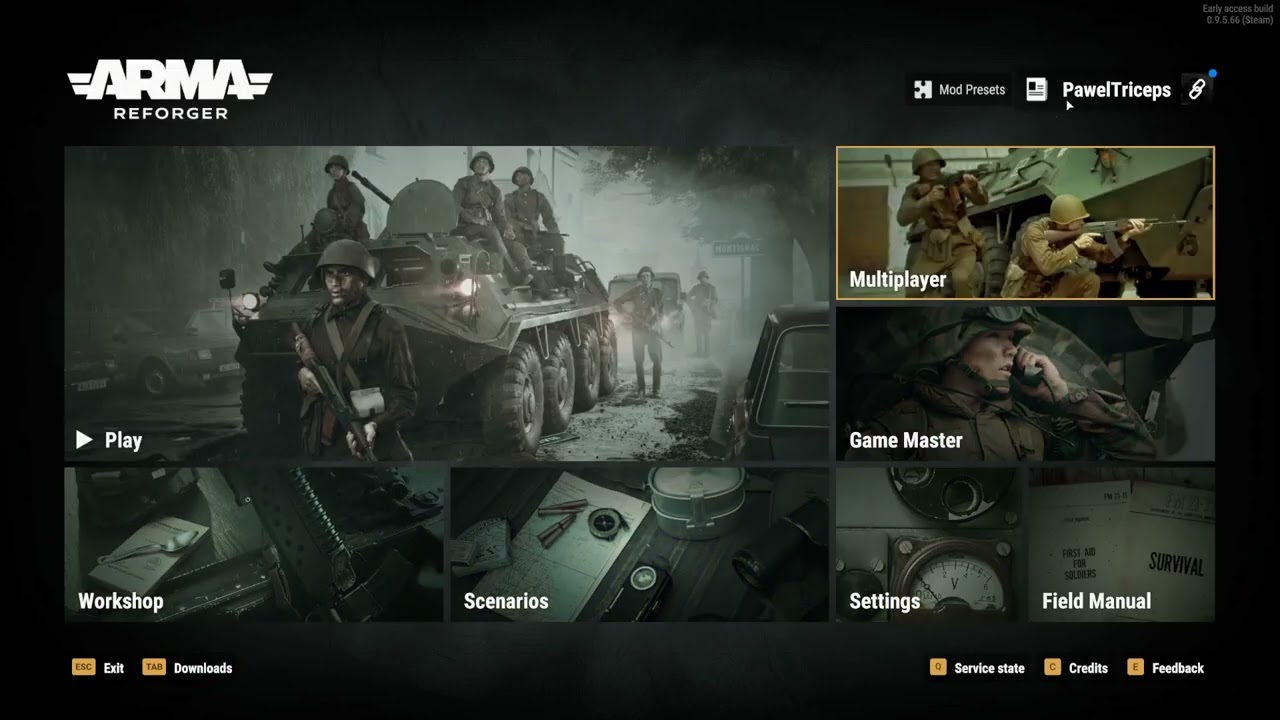Select the PawelTriceps profile name
Viewport: 1280px width, 720px height.
click(1116, 90)
